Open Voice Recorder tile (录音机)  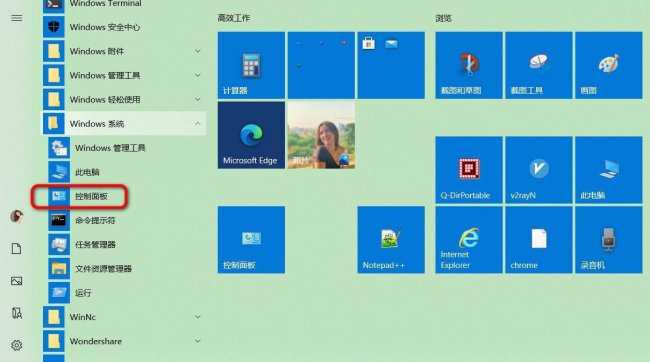609,240
